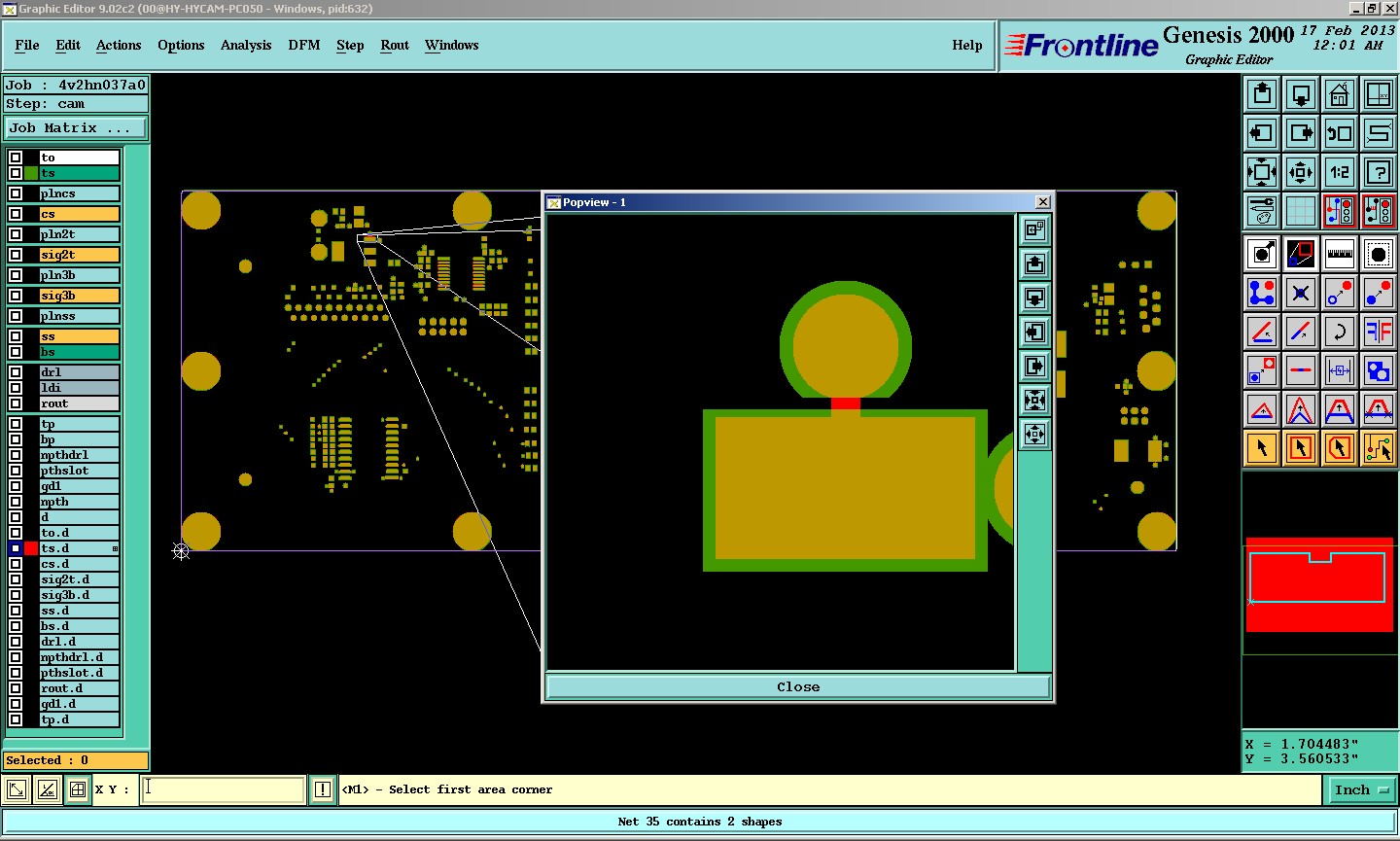Toggle the checkbox for layer drl
The width and height of the screenshot is (1400, 841).
point(16,372)
